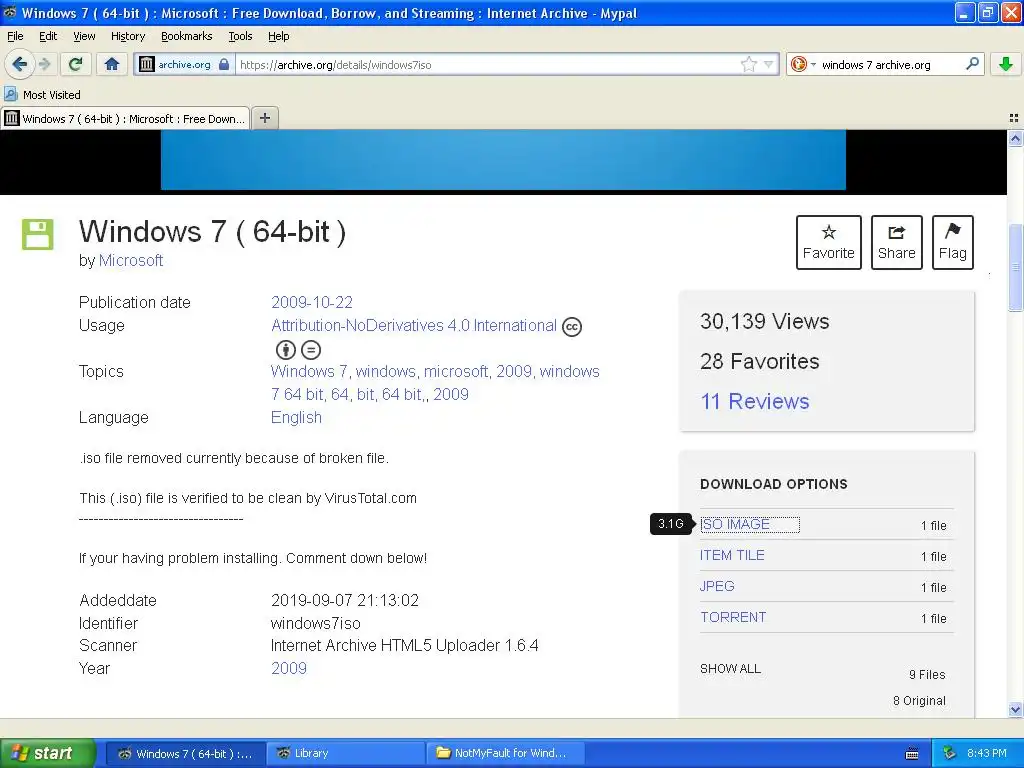
Task: Open the English language link
Action: point(296,417)
